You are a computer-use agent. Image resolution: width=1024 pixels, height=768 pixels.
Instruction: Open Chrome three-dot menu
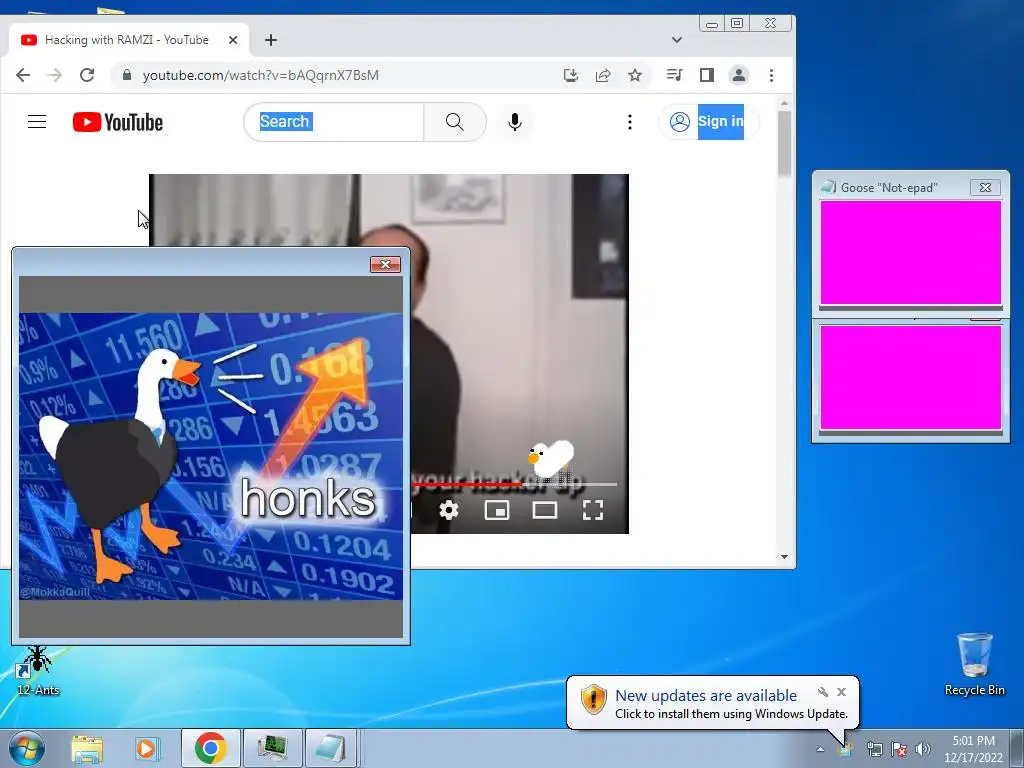(771, 75)
